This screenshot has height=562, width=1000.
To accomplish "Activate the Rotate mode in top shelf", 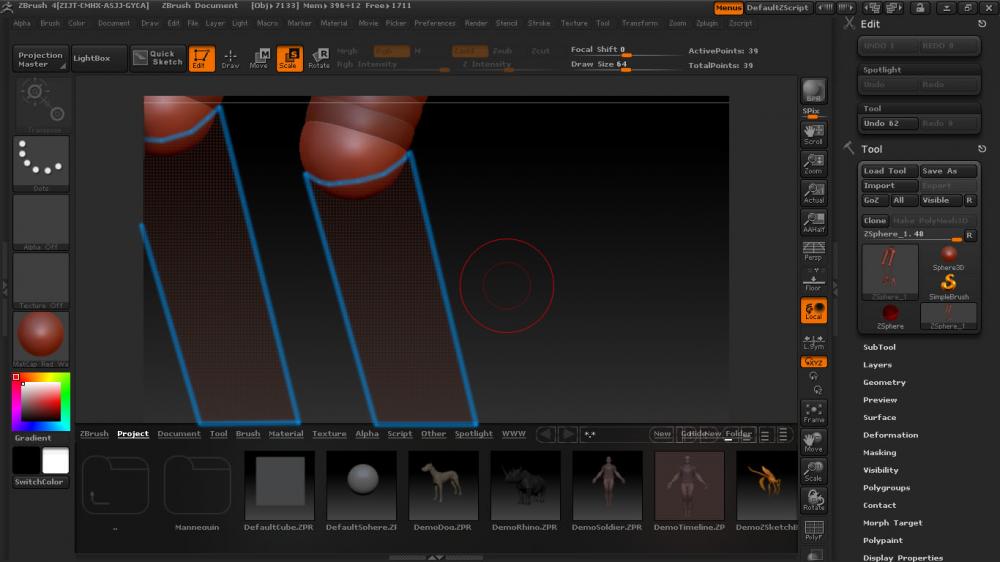I will 319,58.
